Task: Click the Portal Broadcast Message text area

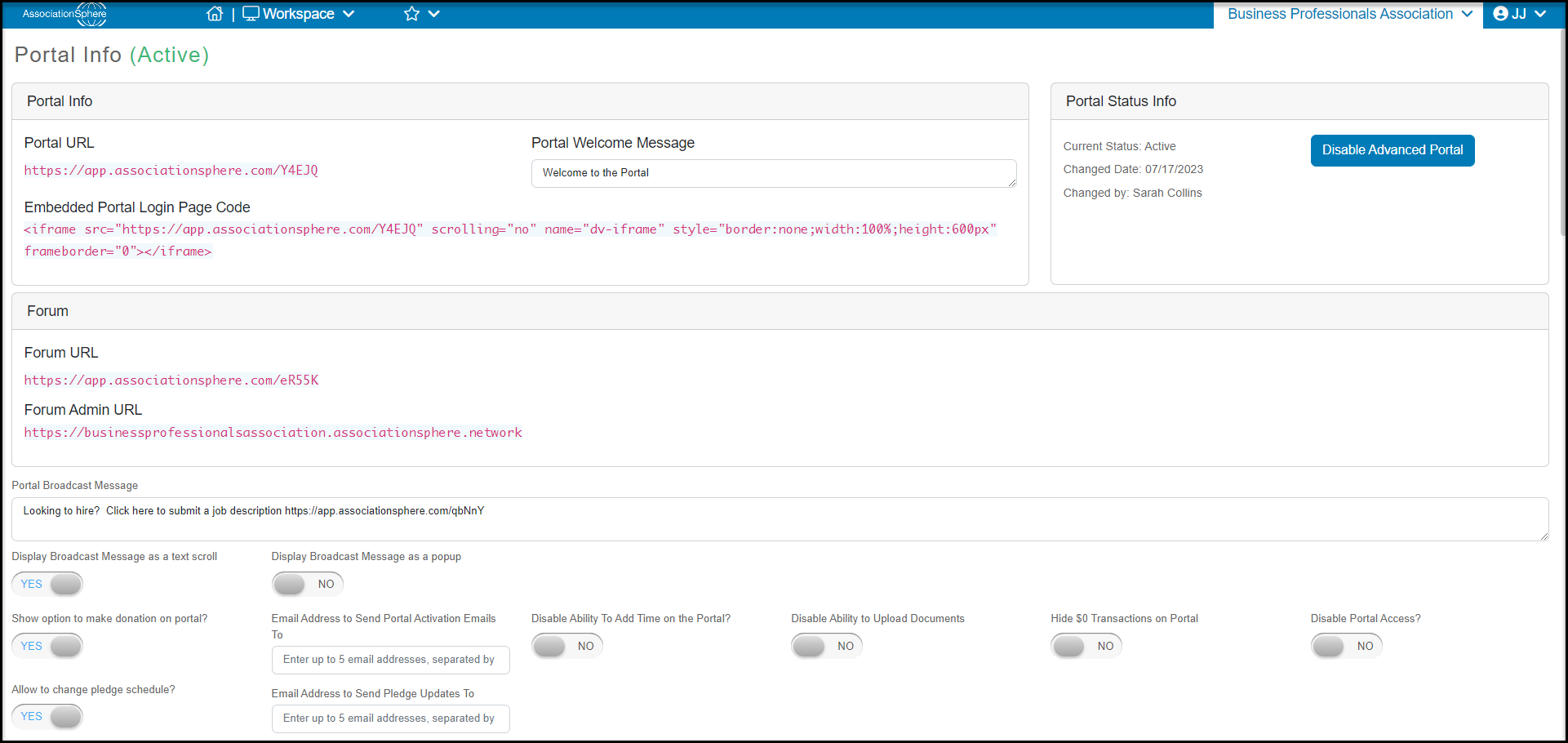Action: click(x=780, y=519)
